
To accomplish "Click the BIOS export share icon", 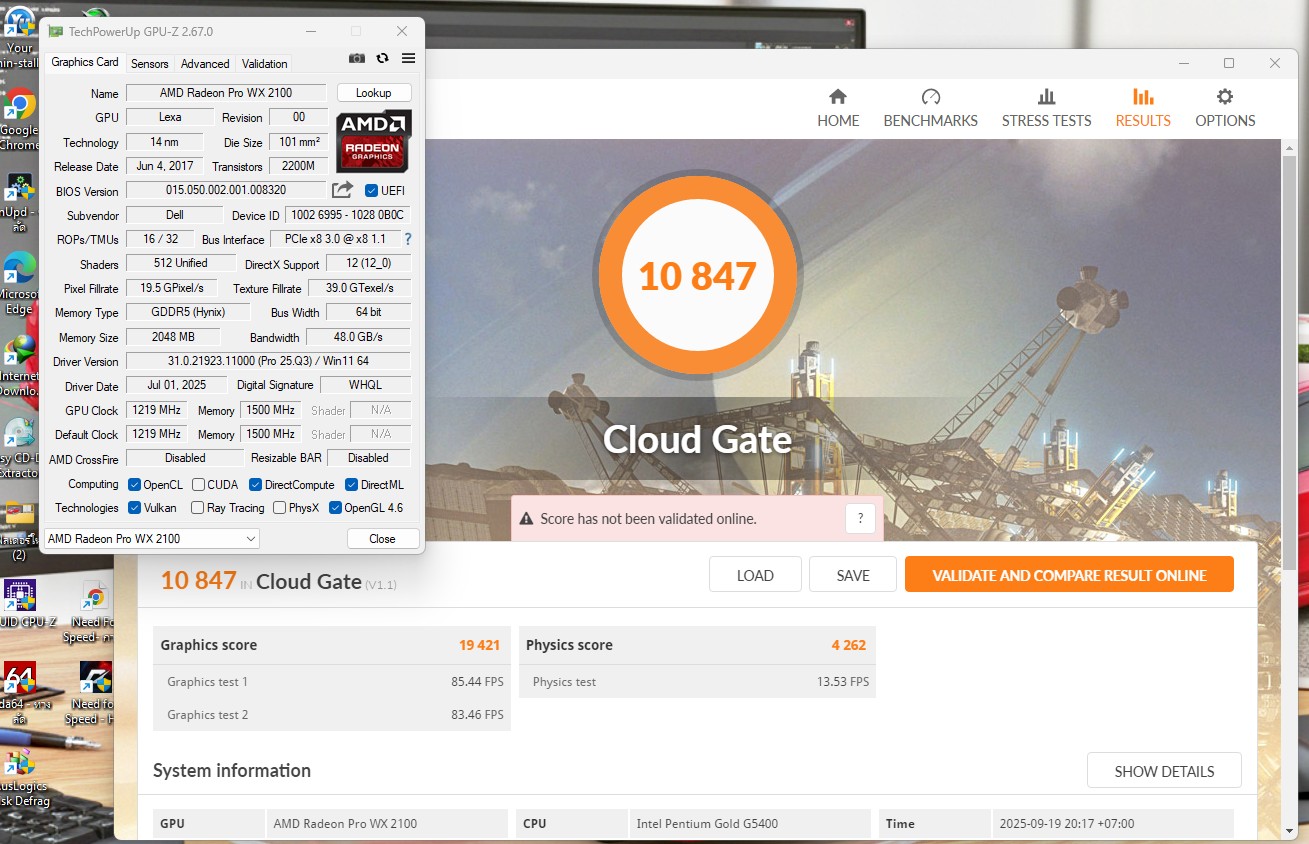I will (x=342, y=190).
